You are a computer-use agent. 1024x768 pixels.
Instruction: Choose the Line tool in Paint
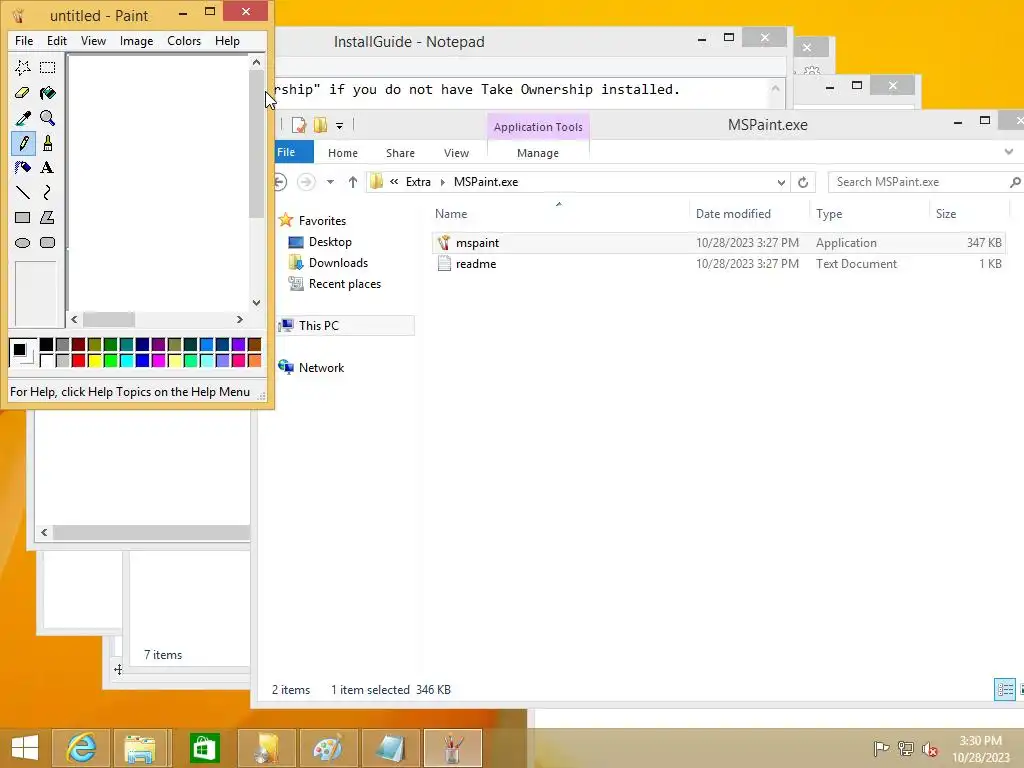click(x=23, y=192)
